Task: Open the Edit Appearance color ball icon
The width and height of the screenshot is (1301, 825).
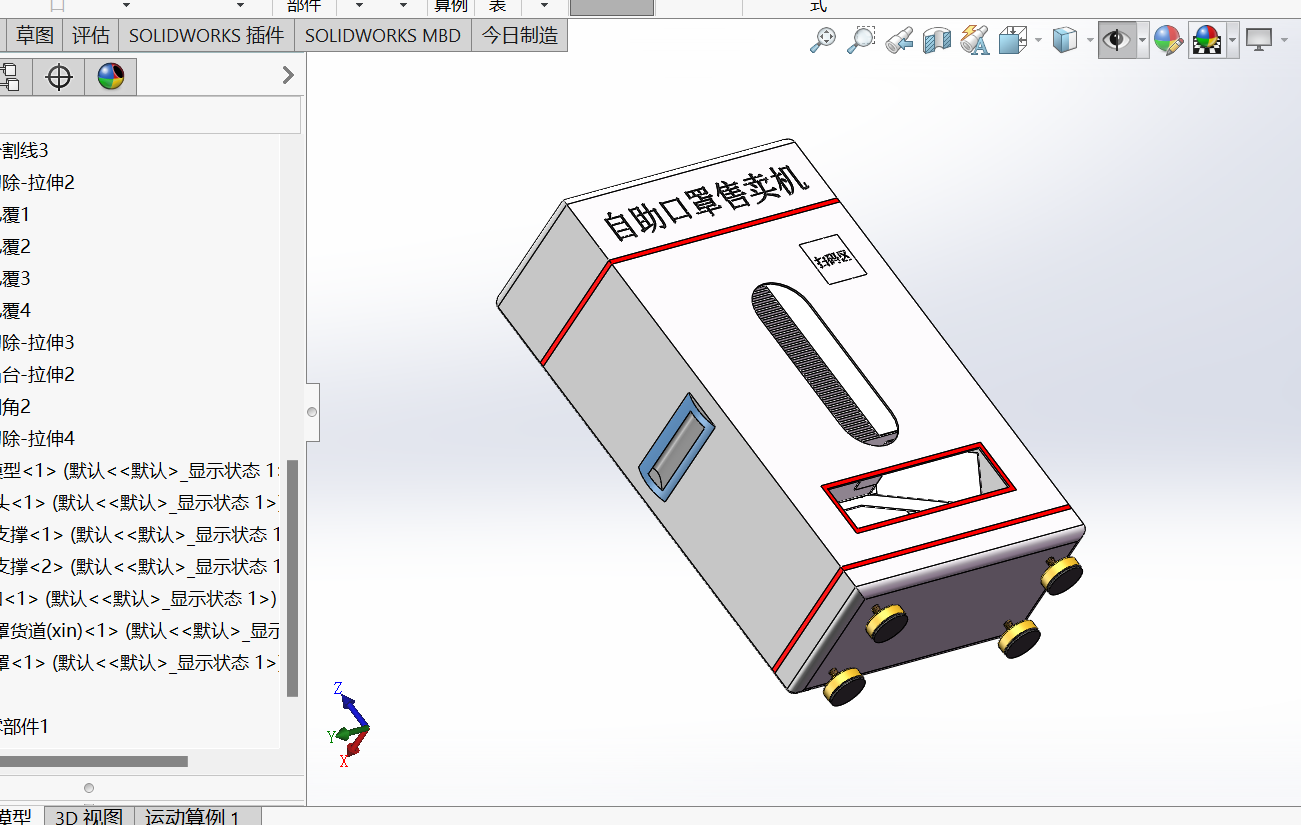Action: point(1168,40)
